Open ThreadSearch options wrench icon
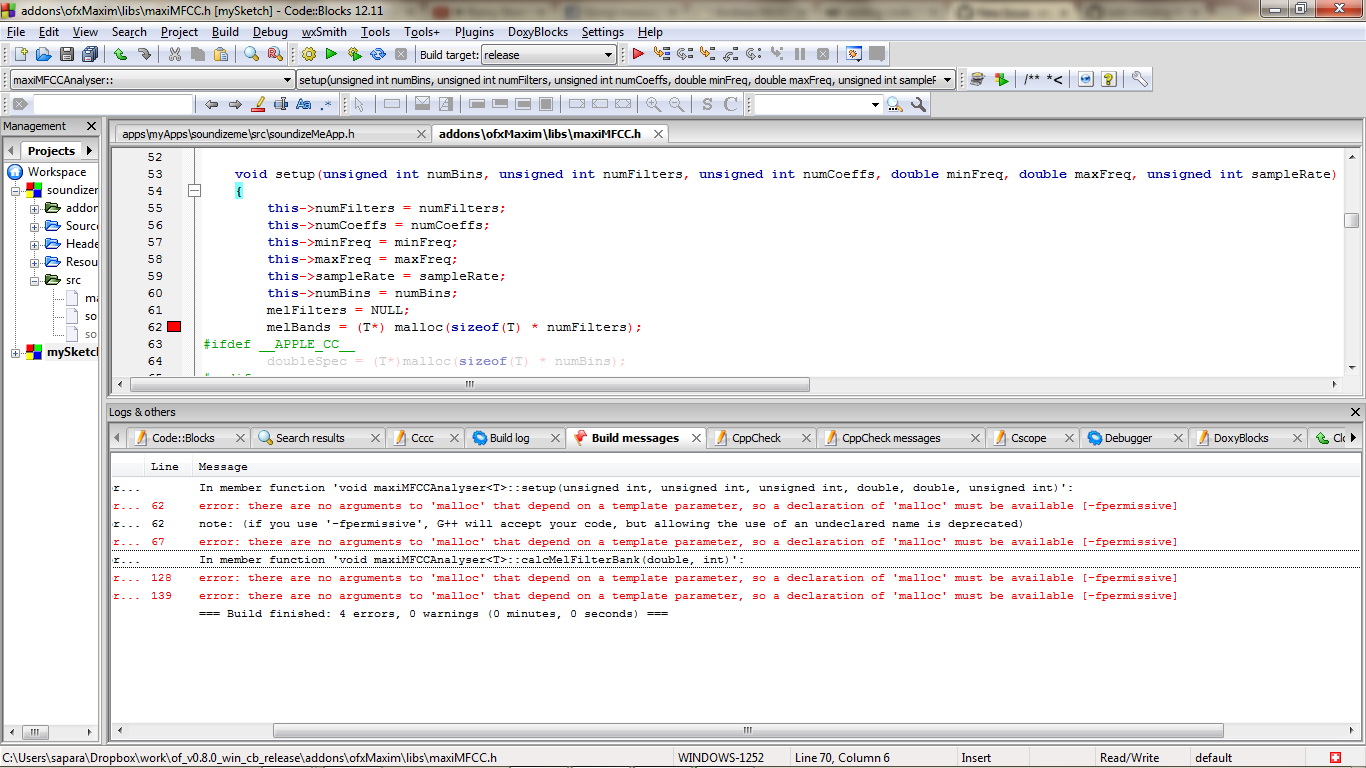1366x768 pixels. (x=918, y=104)
